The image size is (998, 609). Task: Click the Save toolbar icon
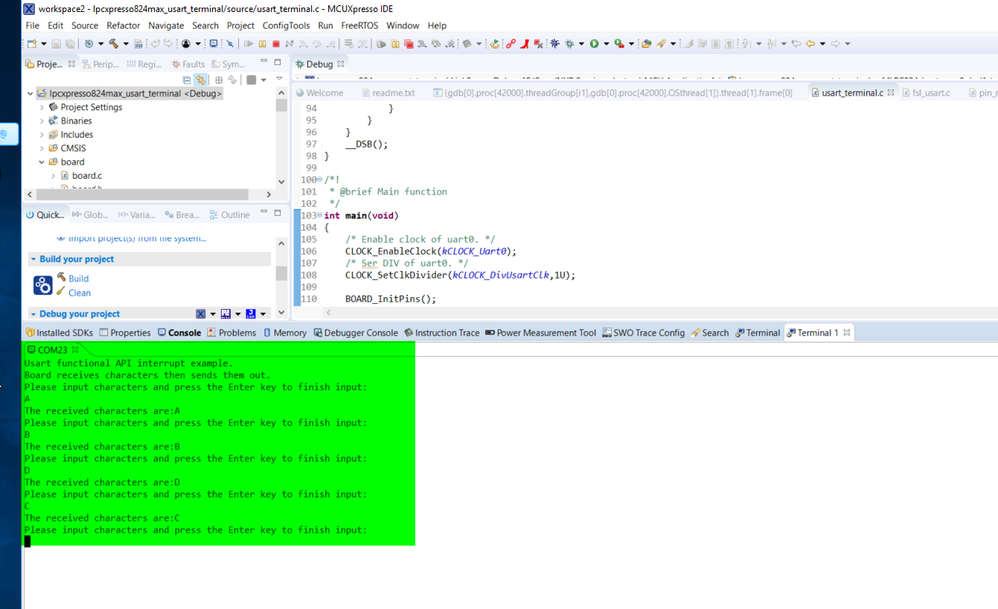(x=56, y=44)
